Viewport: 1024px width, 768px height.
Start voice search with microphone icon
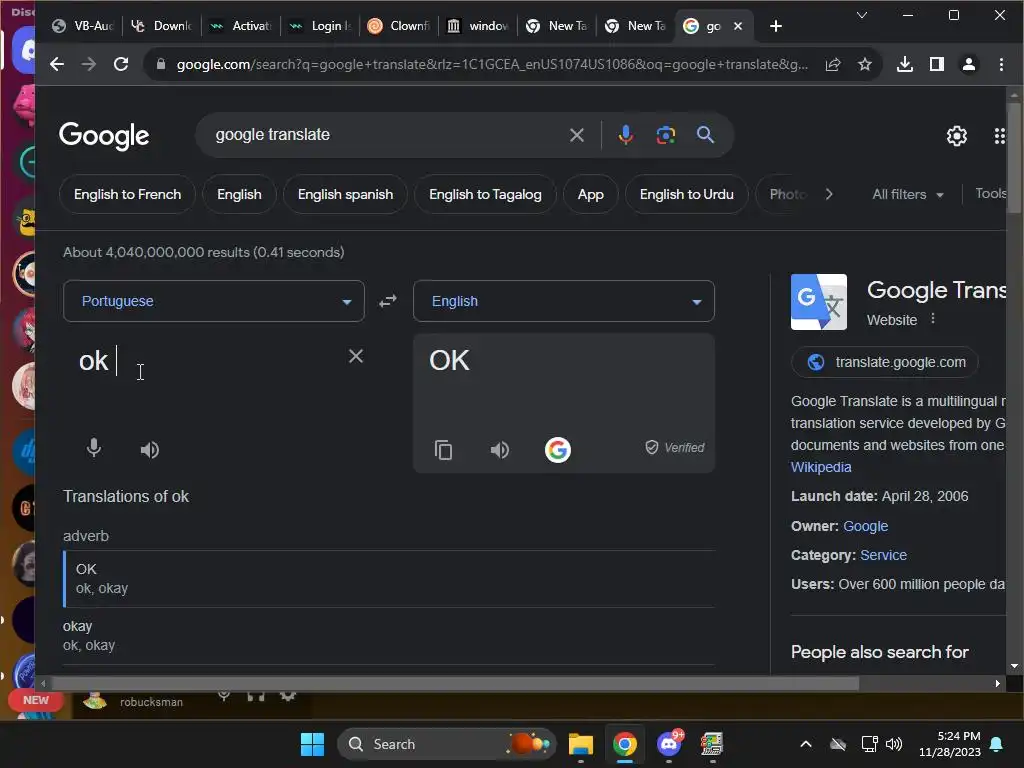point(626,135)
